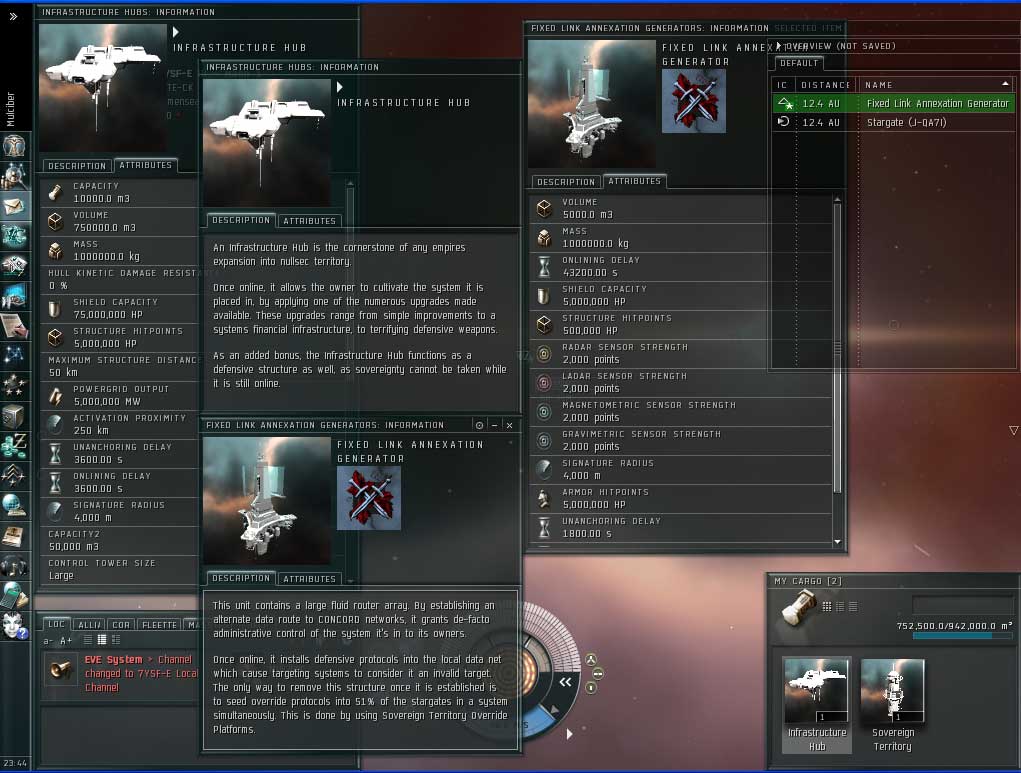Open Attributes tab in lower Annexation Generator window
Screen dimensions: 1021x773
point(309,578)
